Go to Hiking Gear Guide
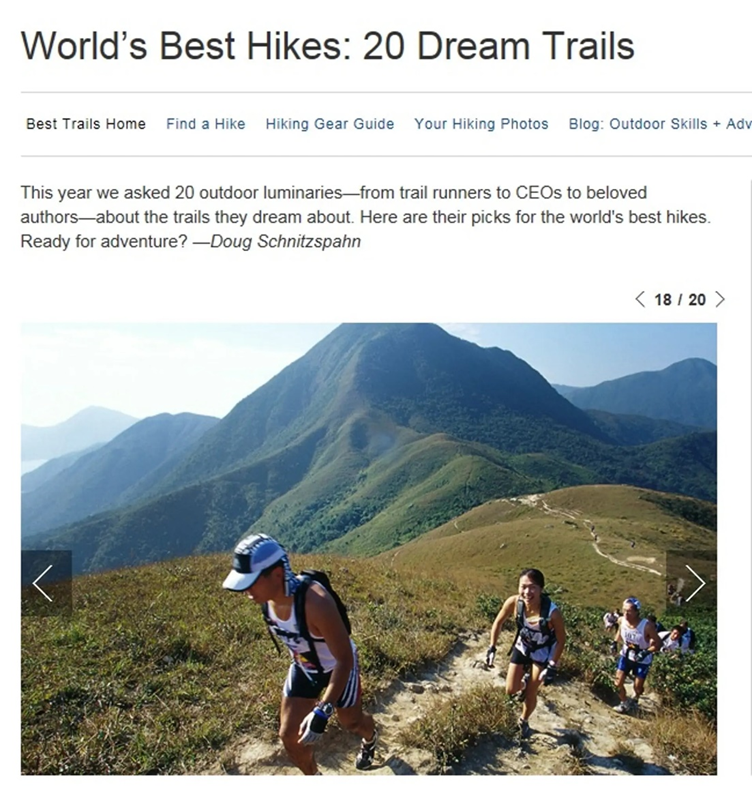Screen dimensions: 752x787 pyautogui.click(x=330, y=124)
